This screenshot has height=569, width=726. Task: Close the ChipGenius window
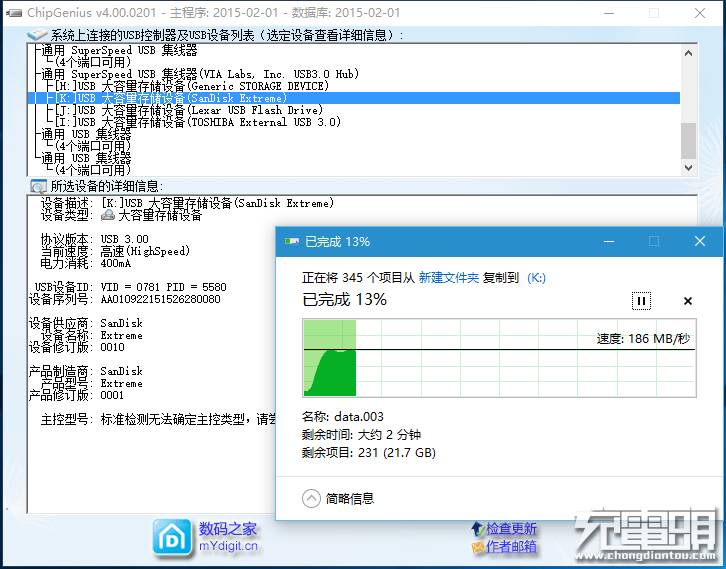click(x=700, y=13)
